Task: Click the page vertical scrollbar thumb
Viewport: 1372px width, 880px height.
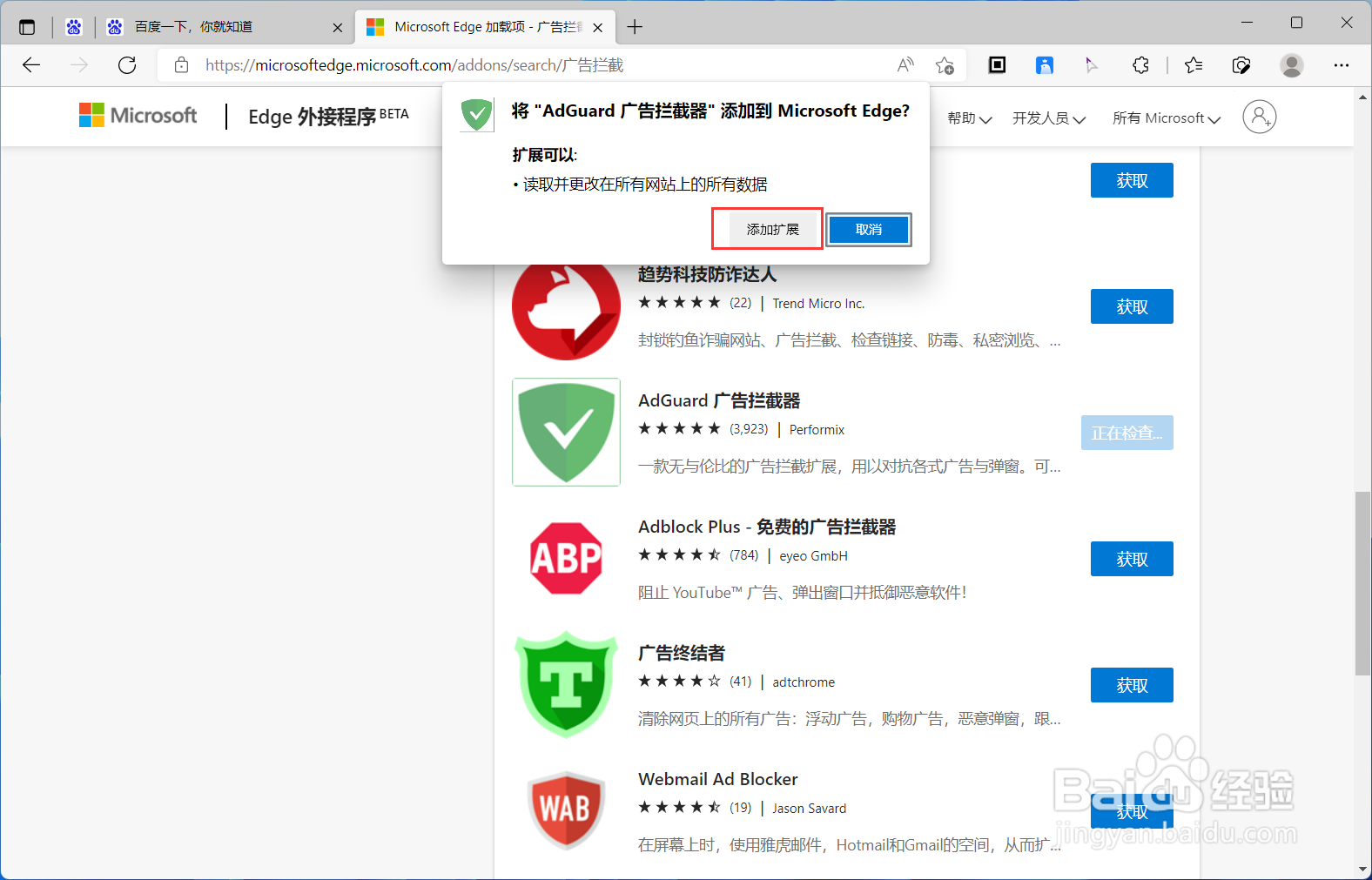Action: 1362,583
